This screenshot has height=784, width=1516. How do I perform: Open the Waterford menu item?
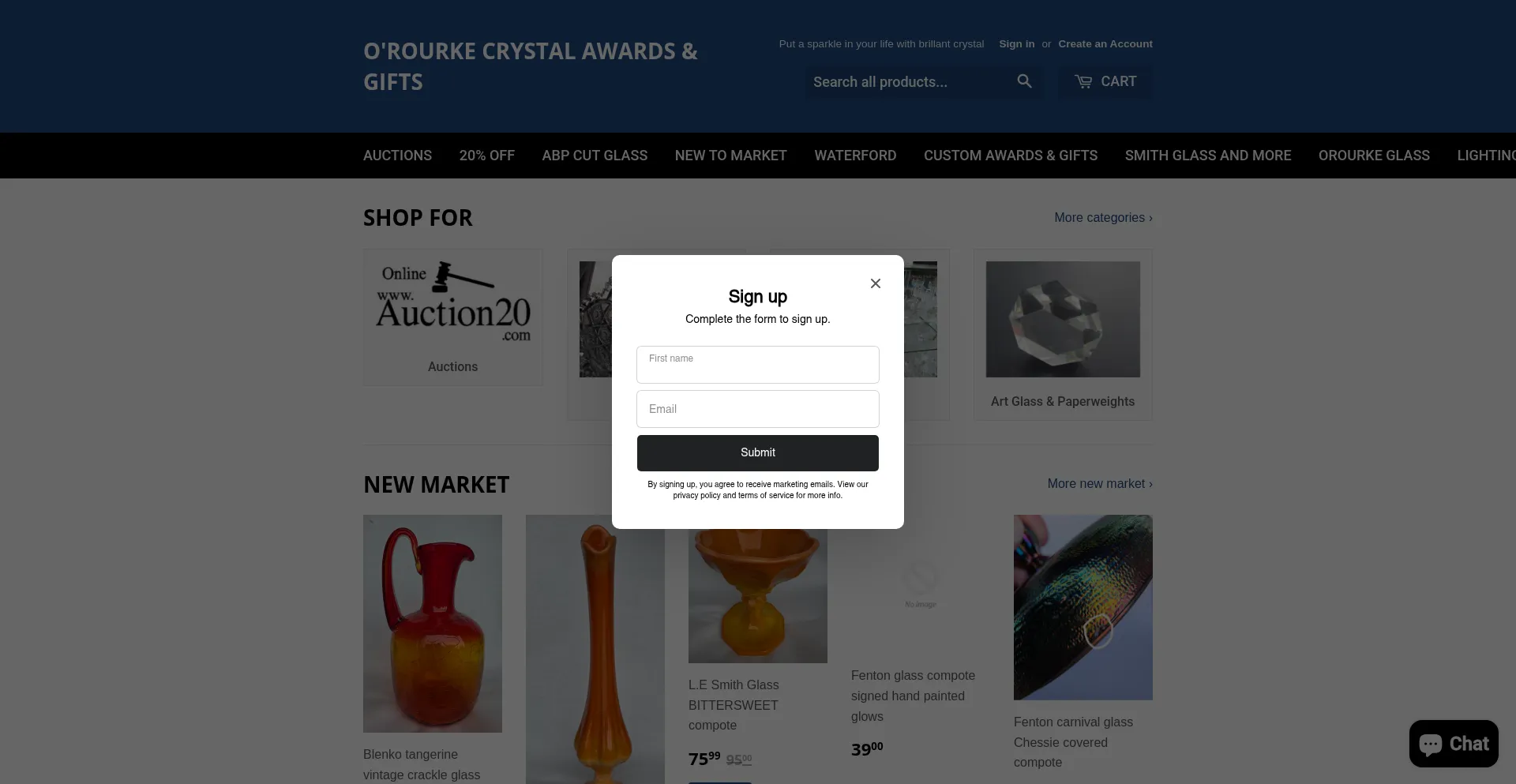(855, 156)
